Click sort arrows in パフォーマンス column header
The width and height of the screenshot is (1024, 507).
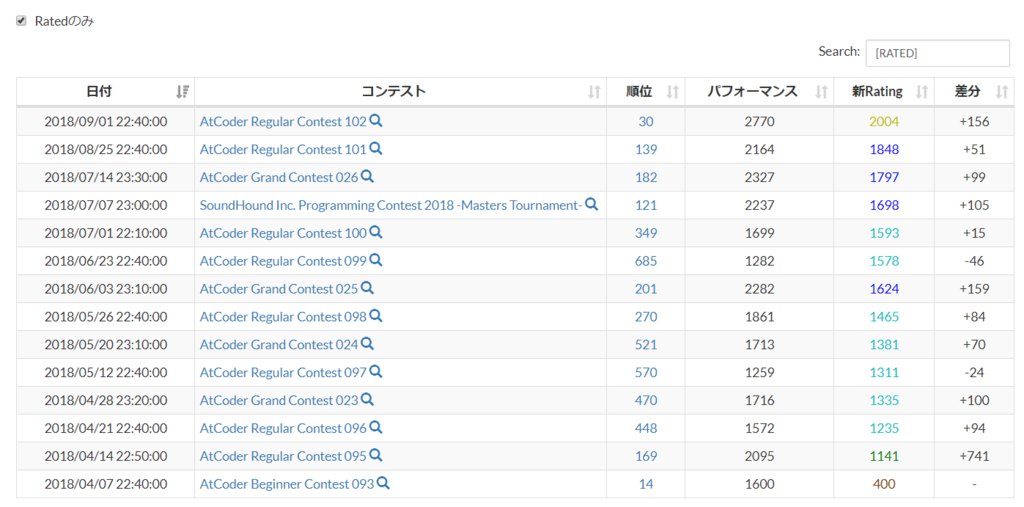(821, 92)
